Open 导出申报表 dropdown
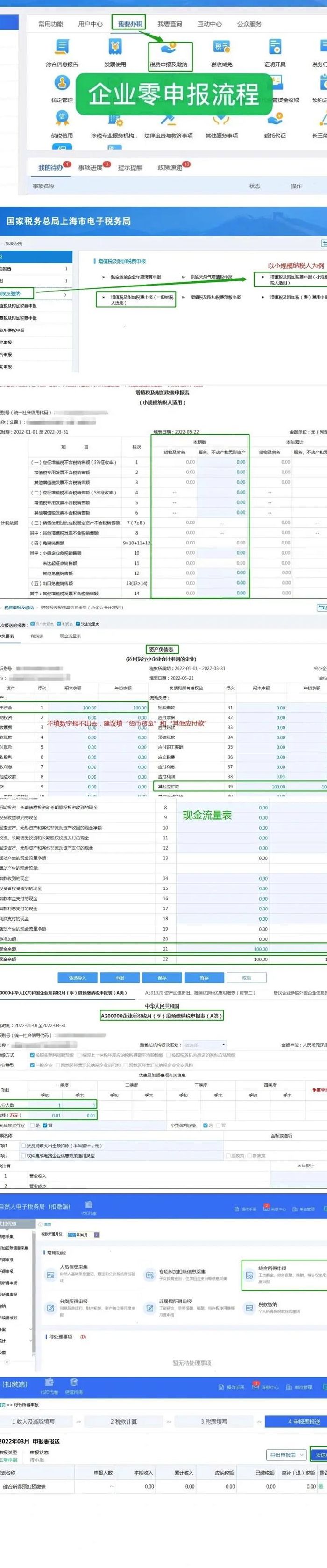Viewport: 327px width, 1568px height. click(x=286, y=1455)
